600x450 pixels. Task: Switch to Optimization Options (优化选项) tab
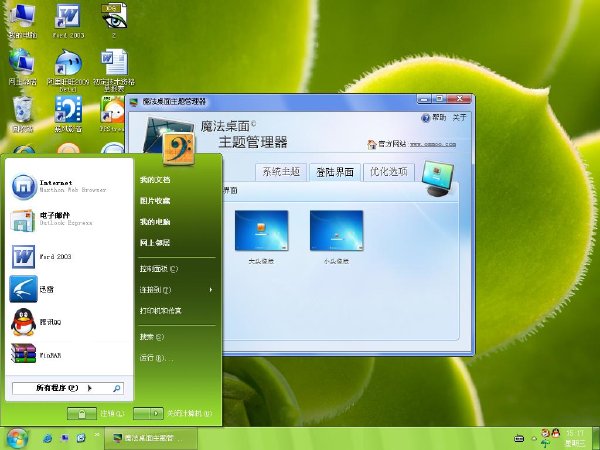(x=389, y=172)
